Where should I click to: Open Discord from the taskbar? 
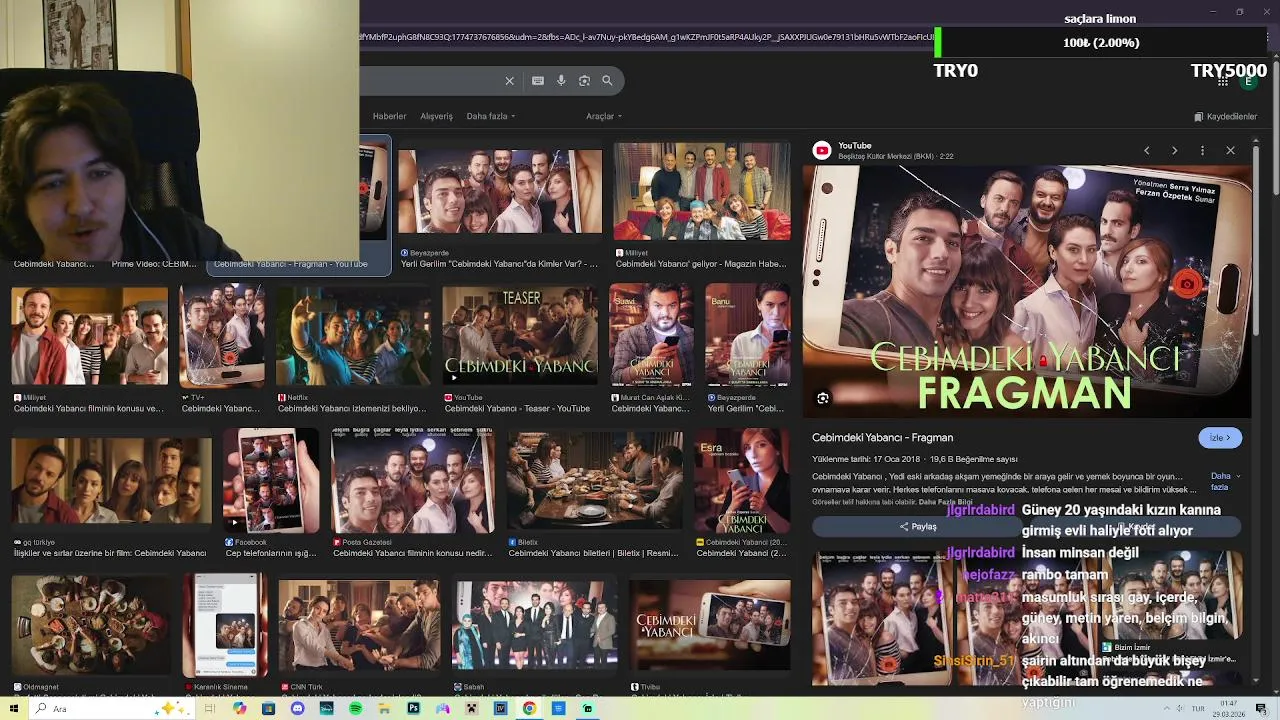point(297,708)
